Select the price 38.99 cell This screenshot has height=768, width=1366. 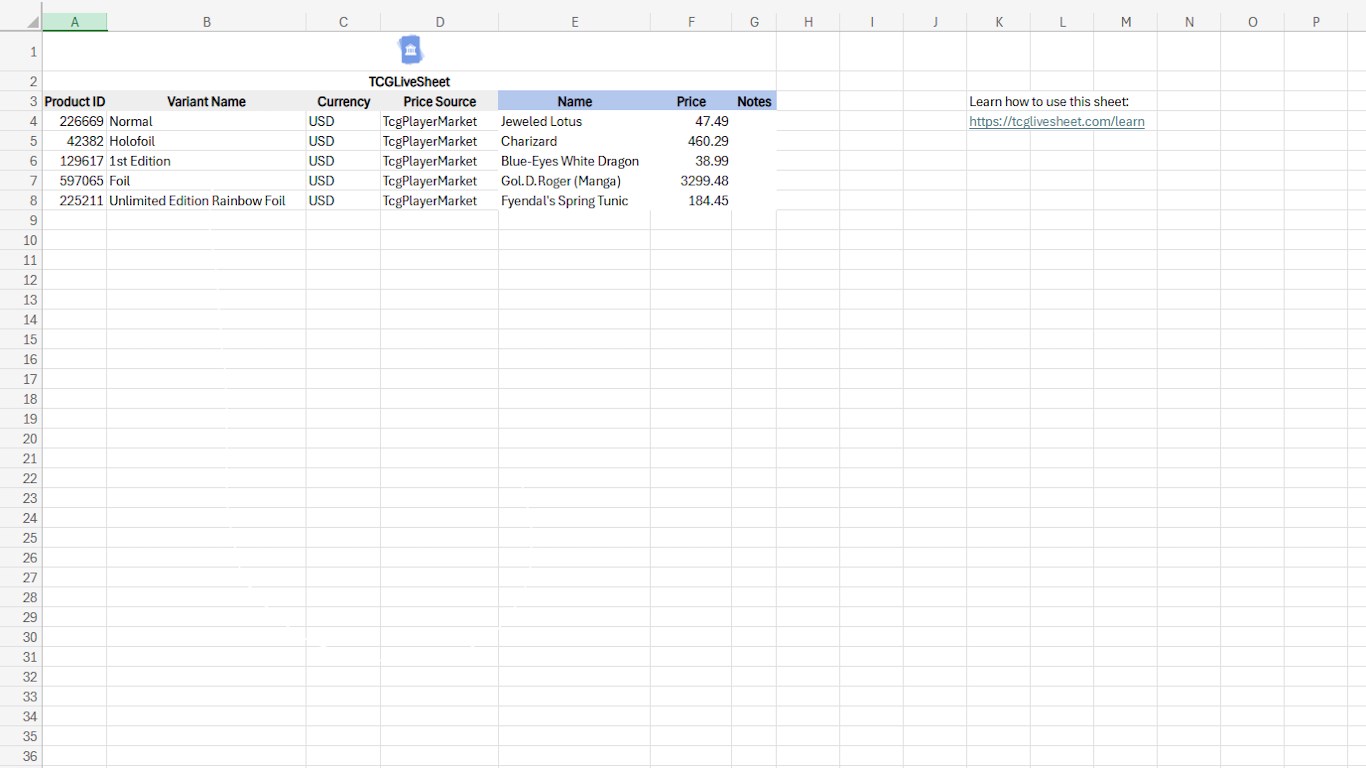(x=691, y=161)
